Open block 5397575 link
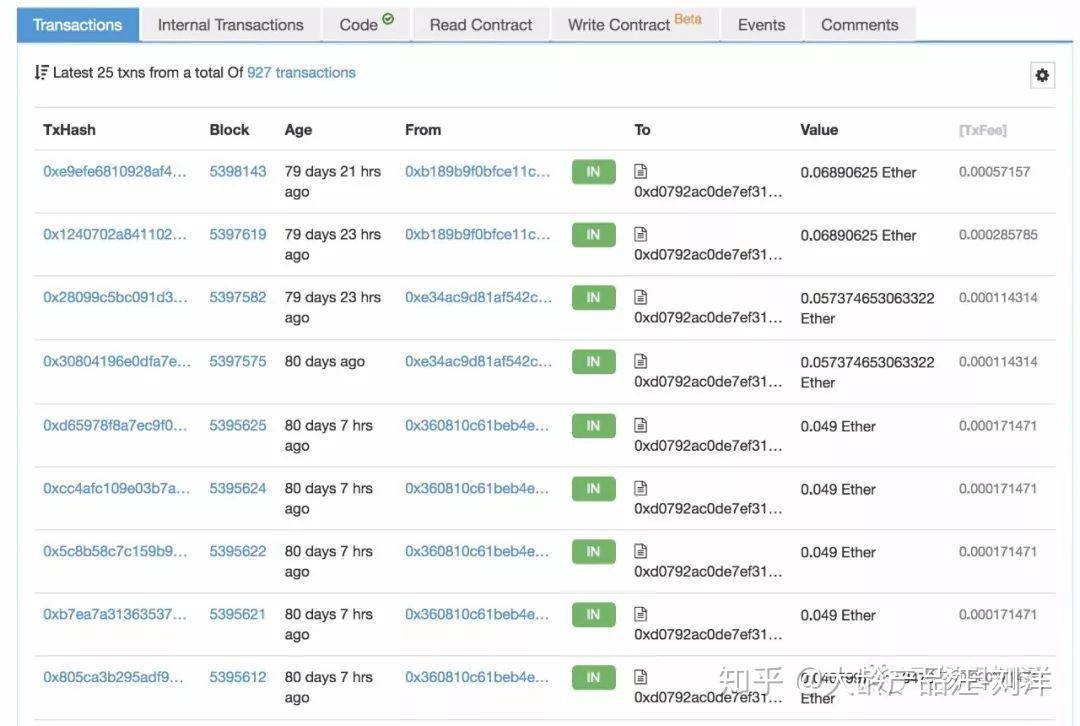 (x=238, y=362)
